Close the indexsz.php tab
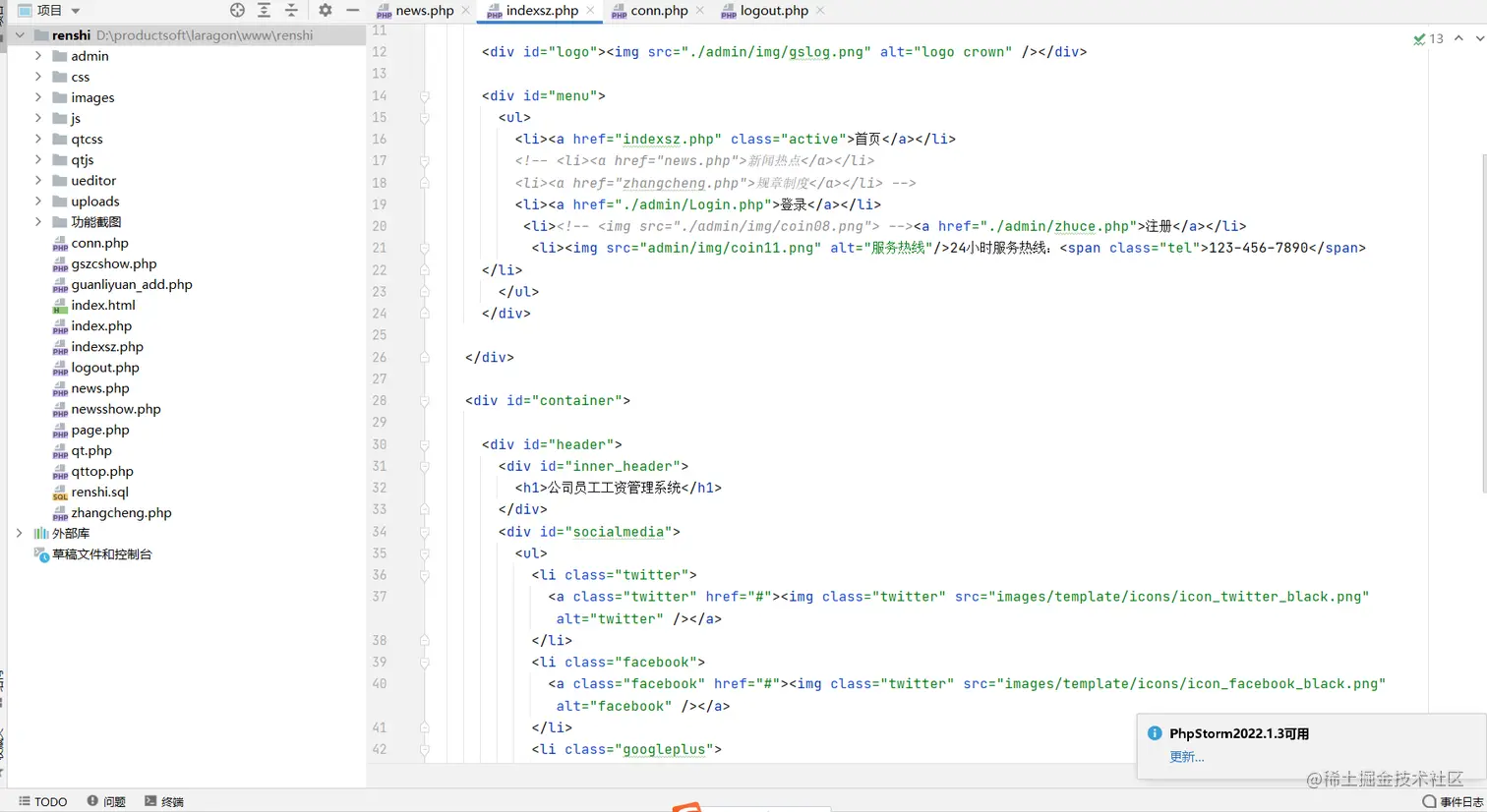Viewport: 1487px width, 812px height. [591, 11]
